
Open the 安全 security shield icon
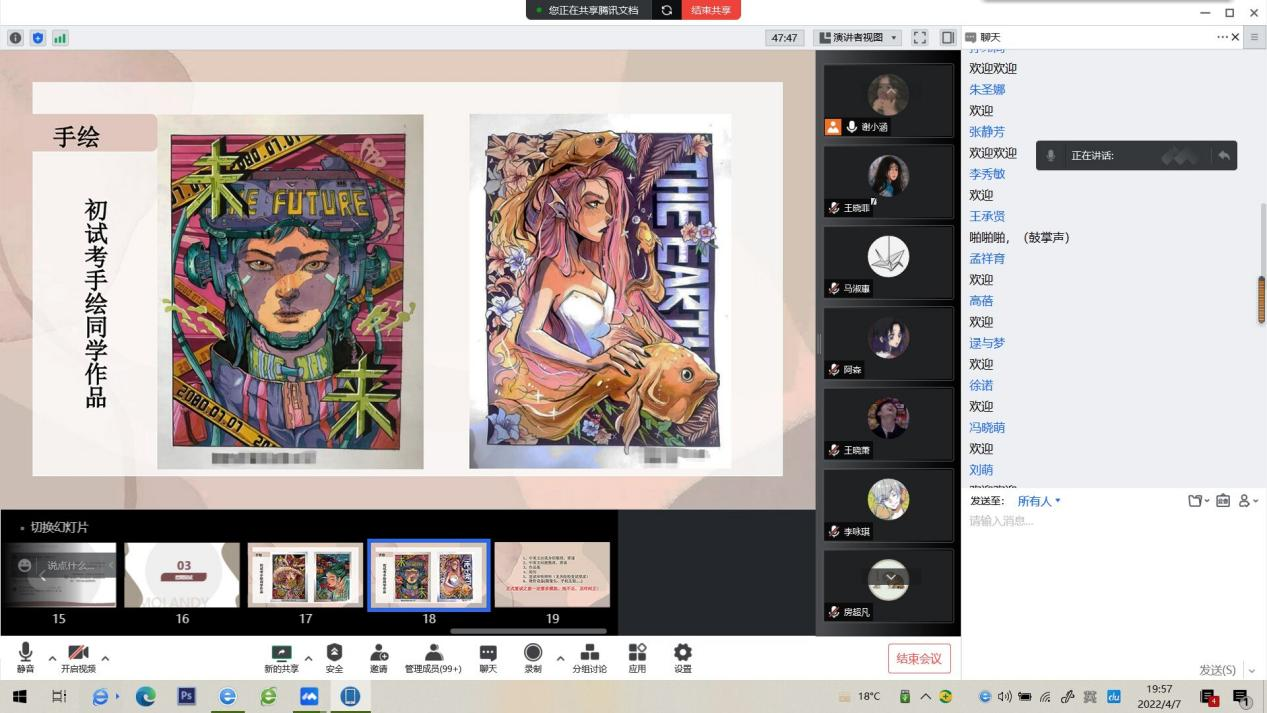pos(334,657)
